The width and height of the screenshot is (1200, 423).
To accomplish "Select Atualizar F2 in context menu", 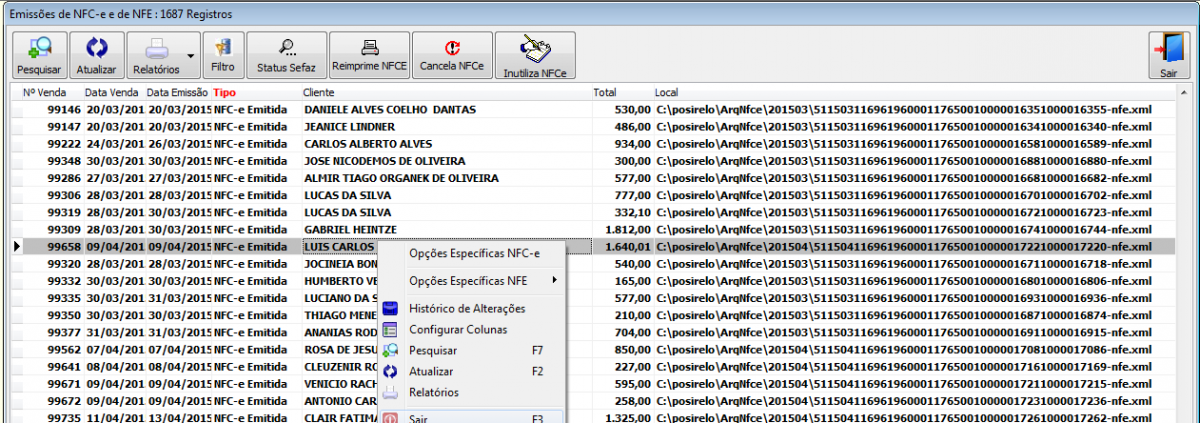I will tap(470, 371).
